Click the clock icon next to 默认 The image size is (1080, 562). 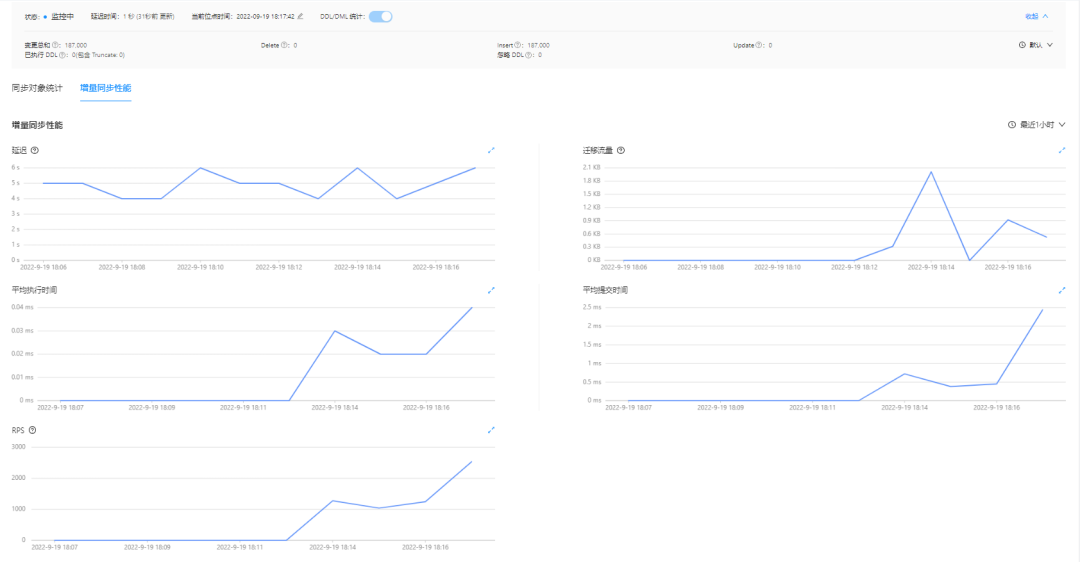(x=1022, y=45)
